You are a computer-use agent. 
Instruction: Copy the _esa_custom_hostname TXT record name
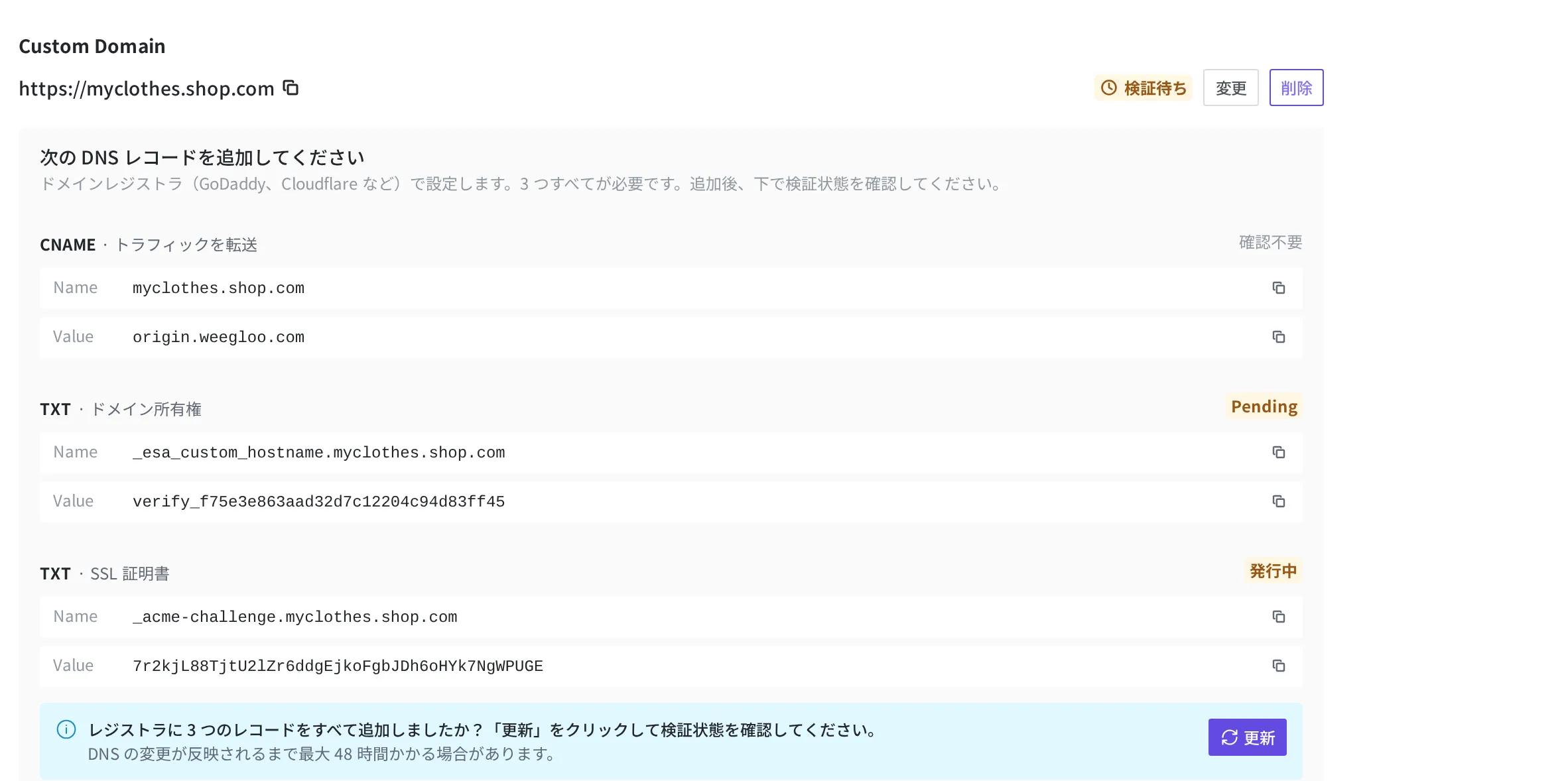point(1278,452)
